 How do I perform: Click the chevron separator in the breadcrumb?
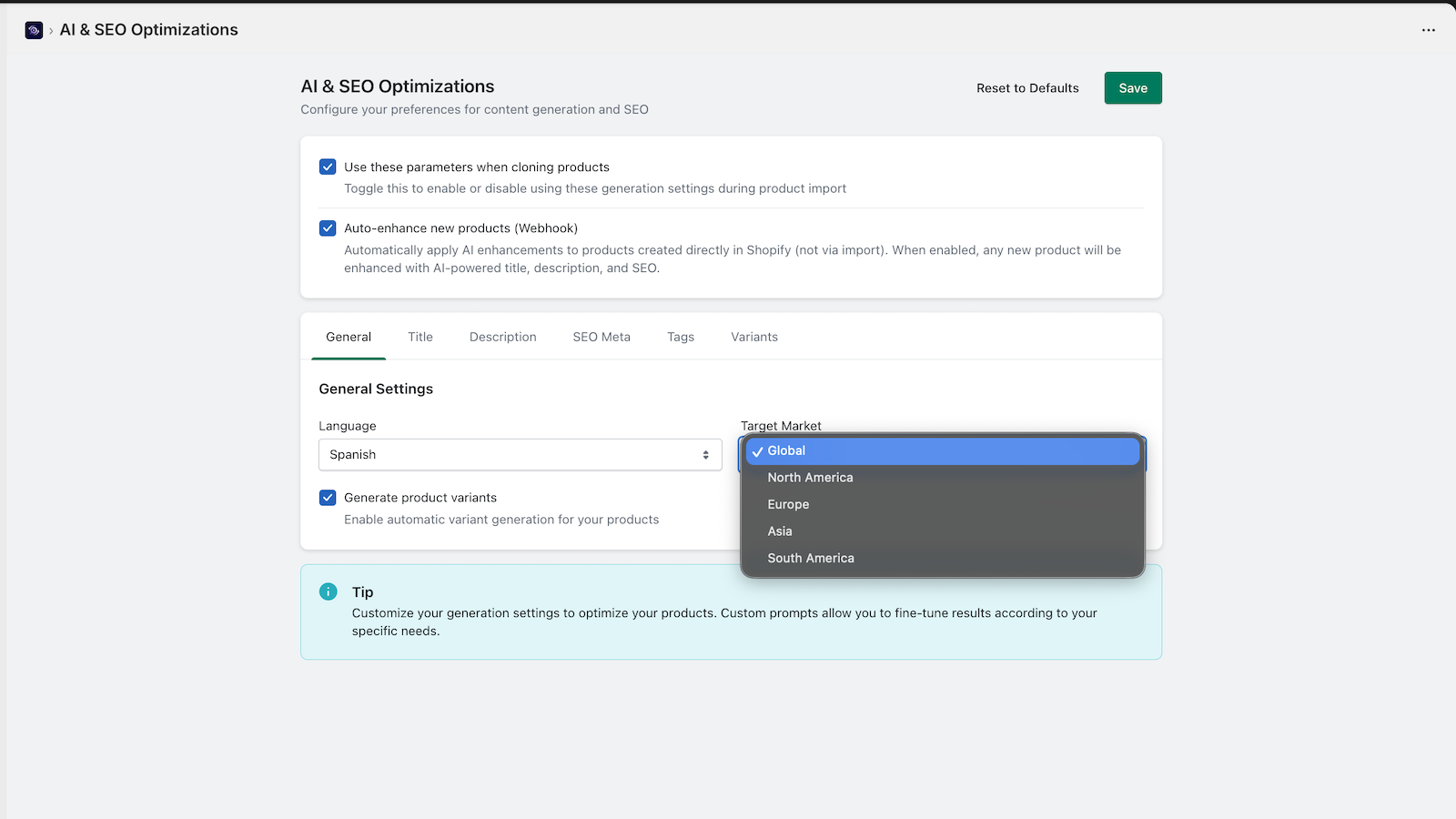[50, 29]
